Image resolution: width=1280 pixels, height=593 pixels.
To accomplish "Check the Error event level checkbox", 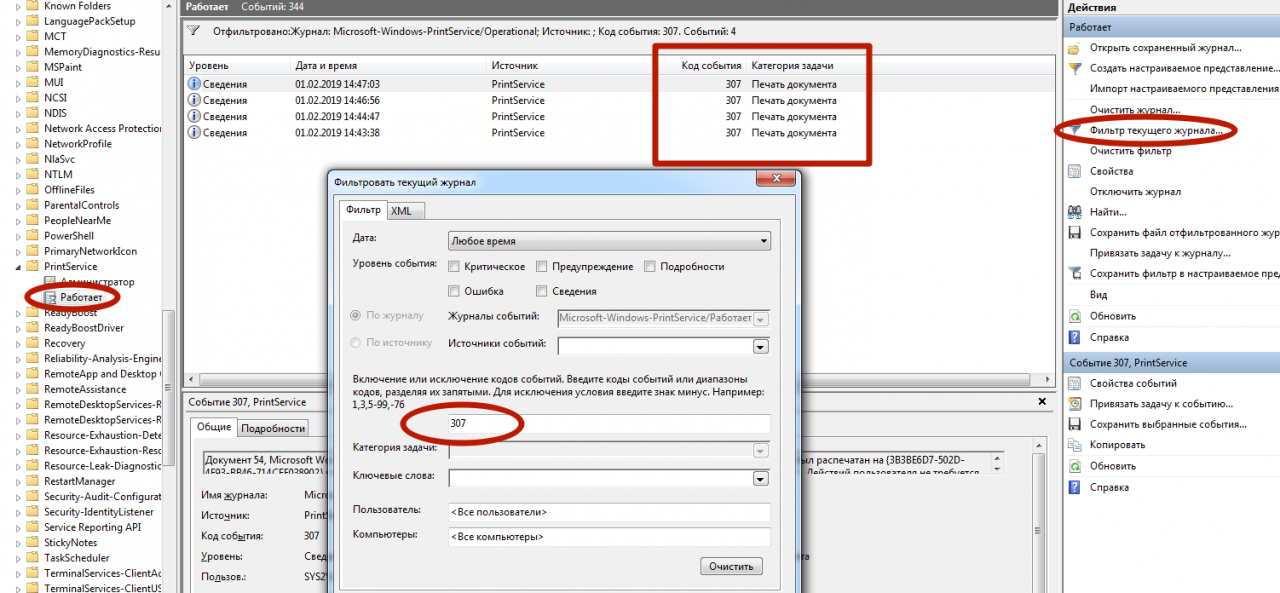I will [455, 292].
